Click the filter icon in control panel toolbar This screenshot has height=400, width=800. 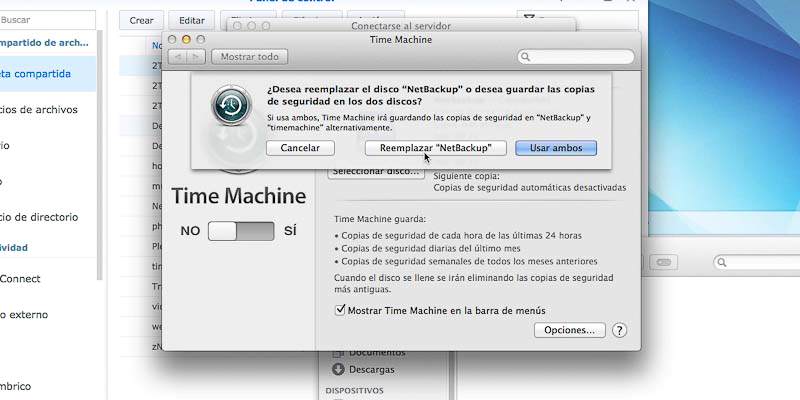530,19
